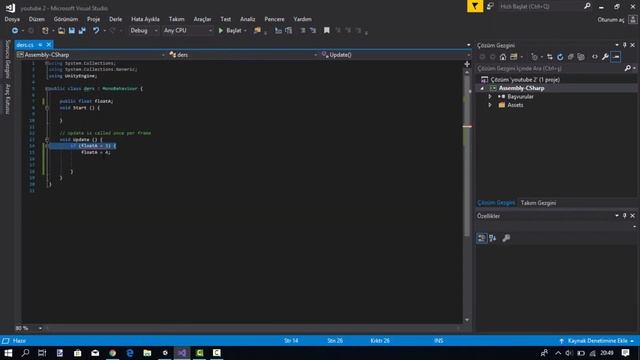Collapse the Assembly-CSharp project node
This screenshot has height=360, width=640.
pyautogui.click(x=482, y=88)
